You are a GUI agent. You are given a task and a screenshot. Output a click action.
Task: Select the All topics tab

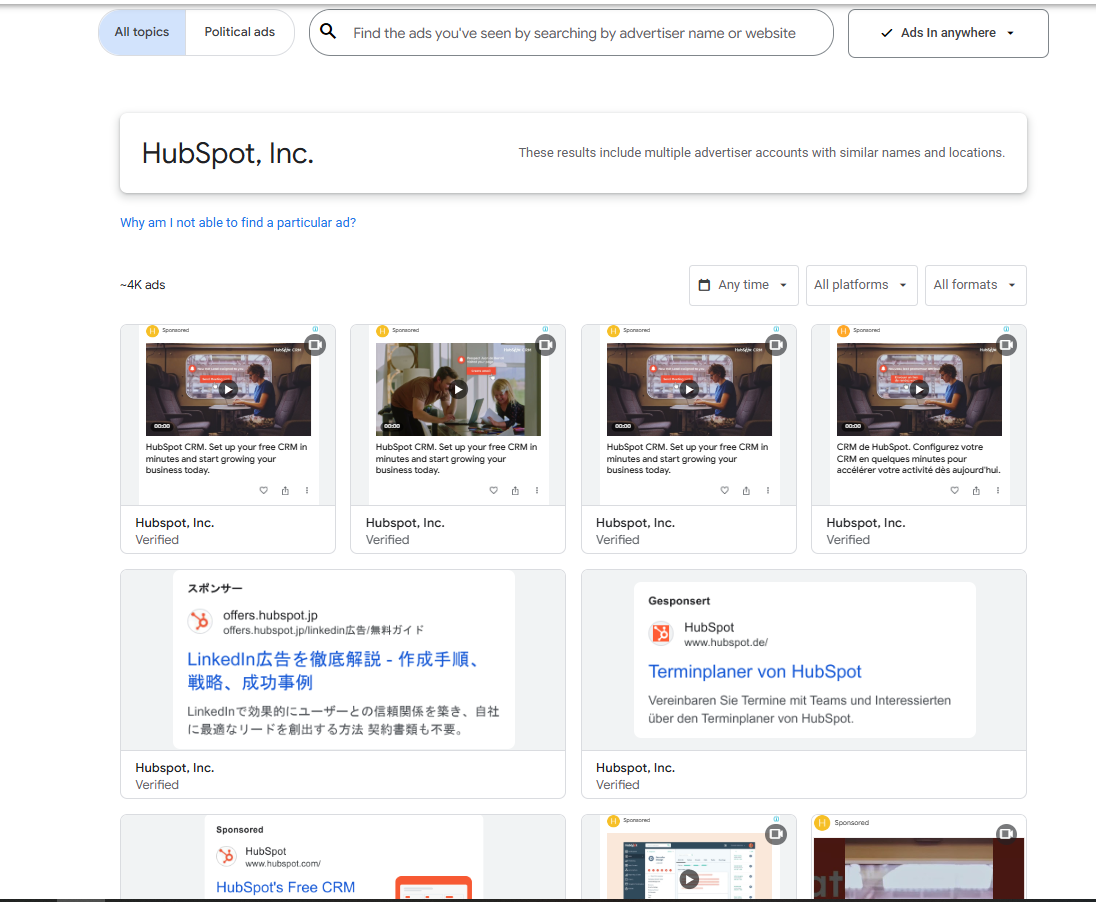coord(141,31)
